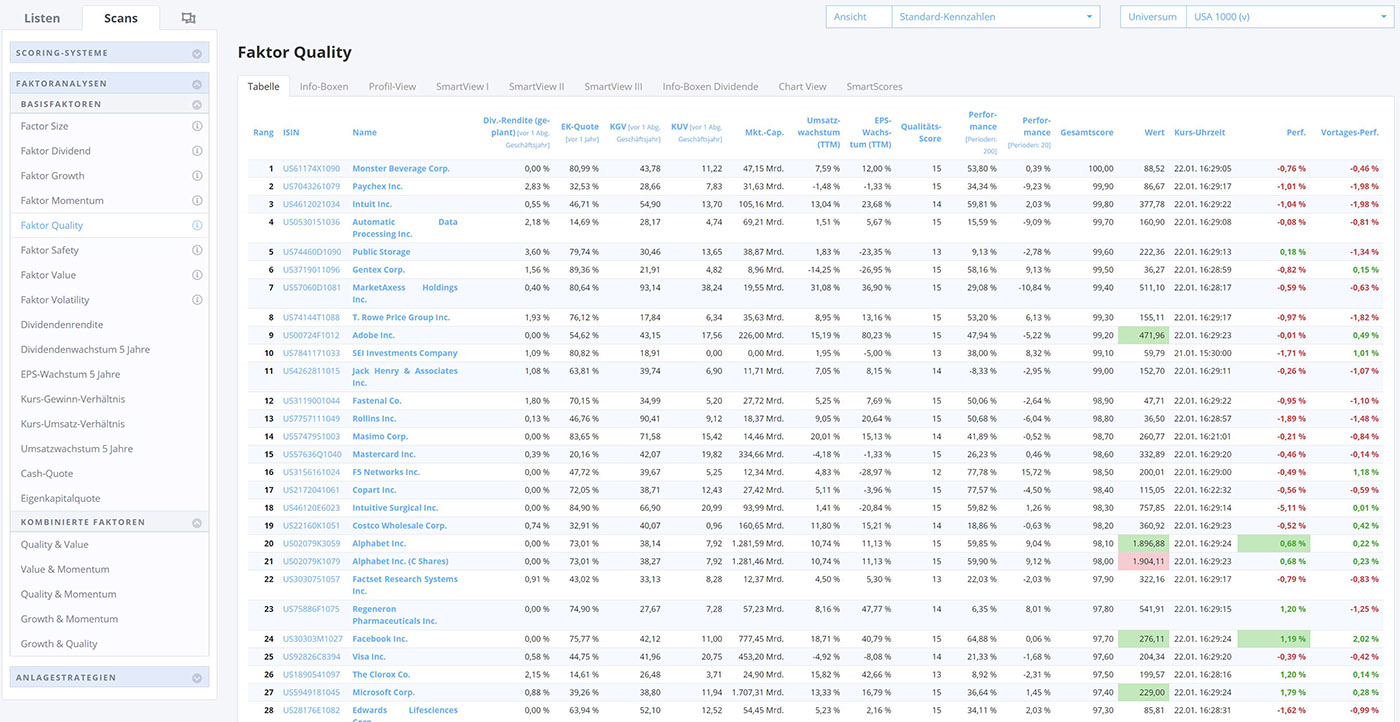Open Paychex Inc. link
This screenshot has width=1400, height=722.
click(x=378, y=187)
